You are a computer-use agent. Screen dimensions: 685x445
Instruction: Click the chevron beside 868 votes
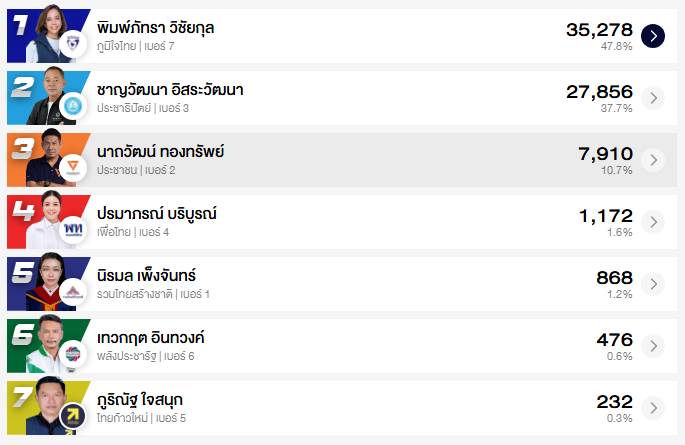[652, 284]
